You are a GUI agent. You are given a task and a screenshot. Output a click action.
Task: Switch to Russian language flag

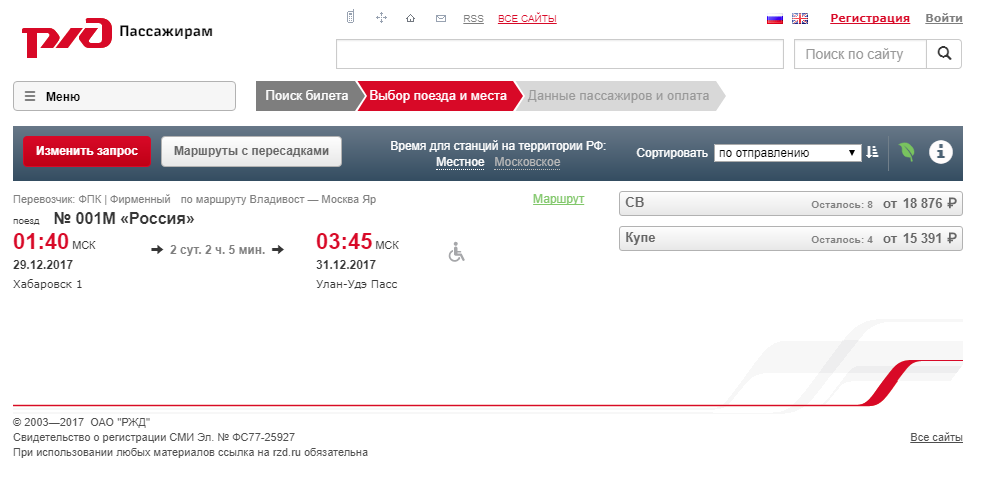(x=775, y=19)
